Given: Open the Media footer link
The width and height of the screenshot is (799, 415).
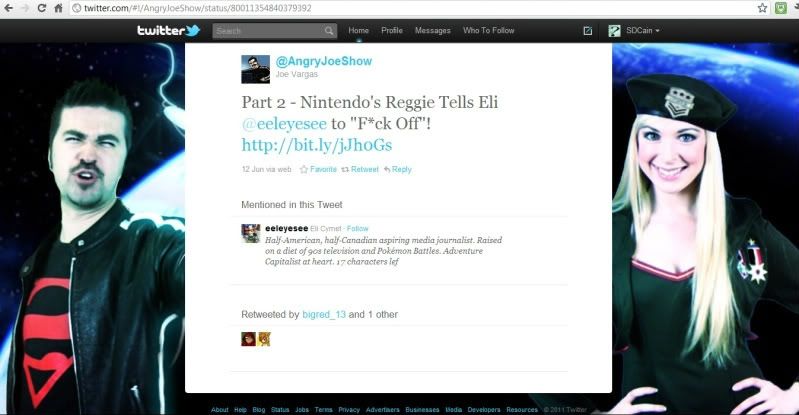Looking at the screenshot, I should pyautogui.click(x=454, y=409).
